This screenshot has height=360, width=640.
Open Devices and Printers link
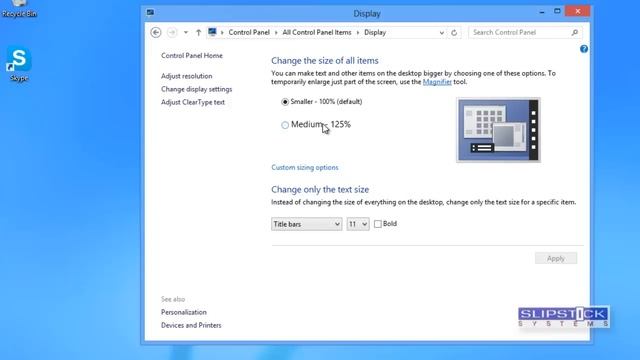[x=191, y=325]
